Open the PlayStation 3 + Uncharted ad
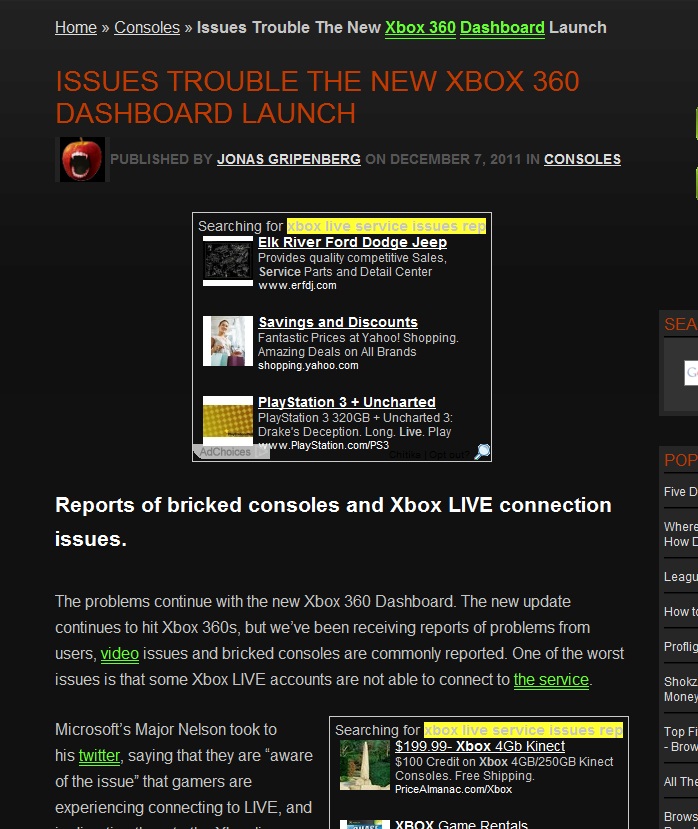This screenshot has width=698, height=829. coord(346,402)
